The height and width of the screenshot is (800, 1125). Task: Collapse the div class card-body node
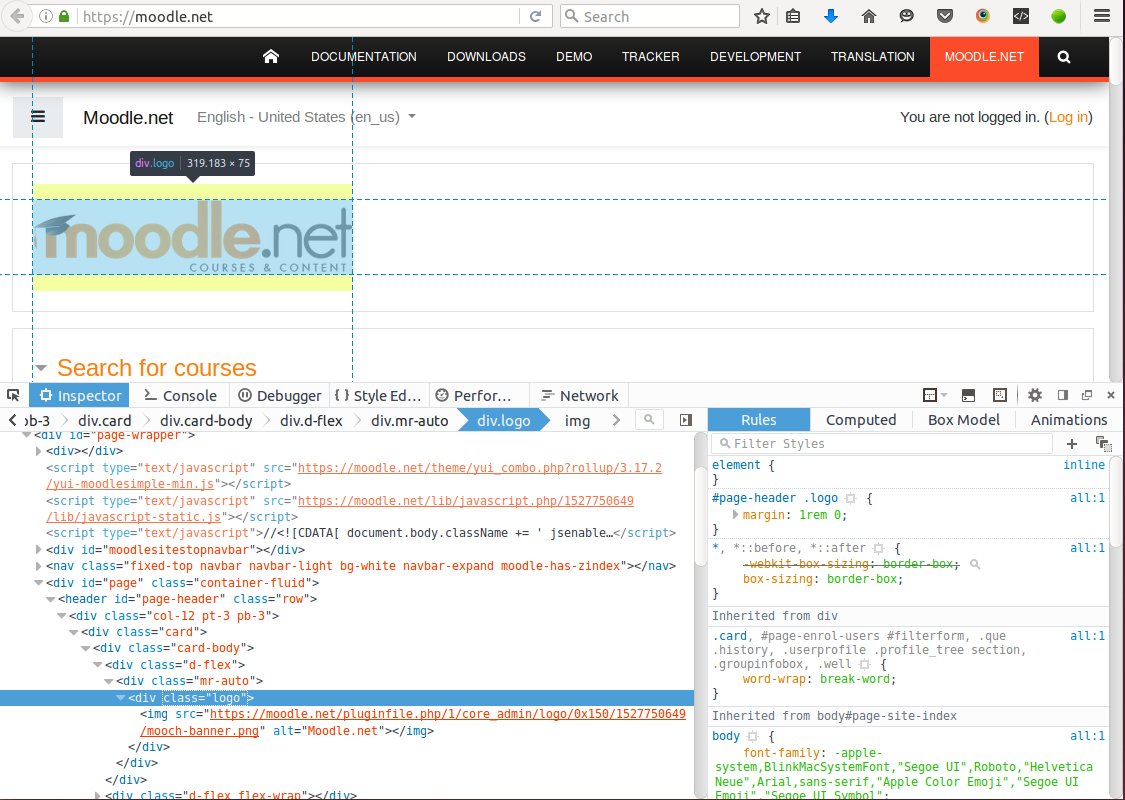pos(85,648)
